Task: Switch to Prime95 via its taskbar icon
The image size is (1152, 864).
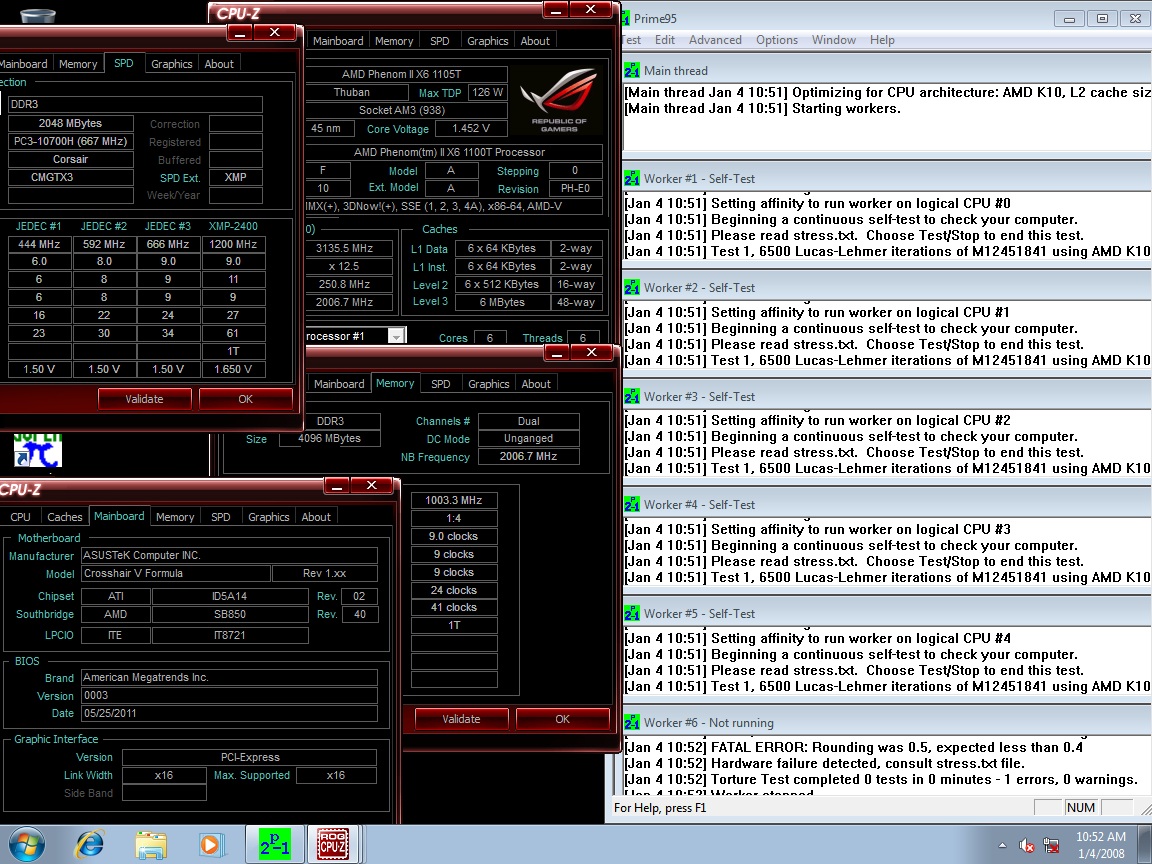Action: coord(274,844)
